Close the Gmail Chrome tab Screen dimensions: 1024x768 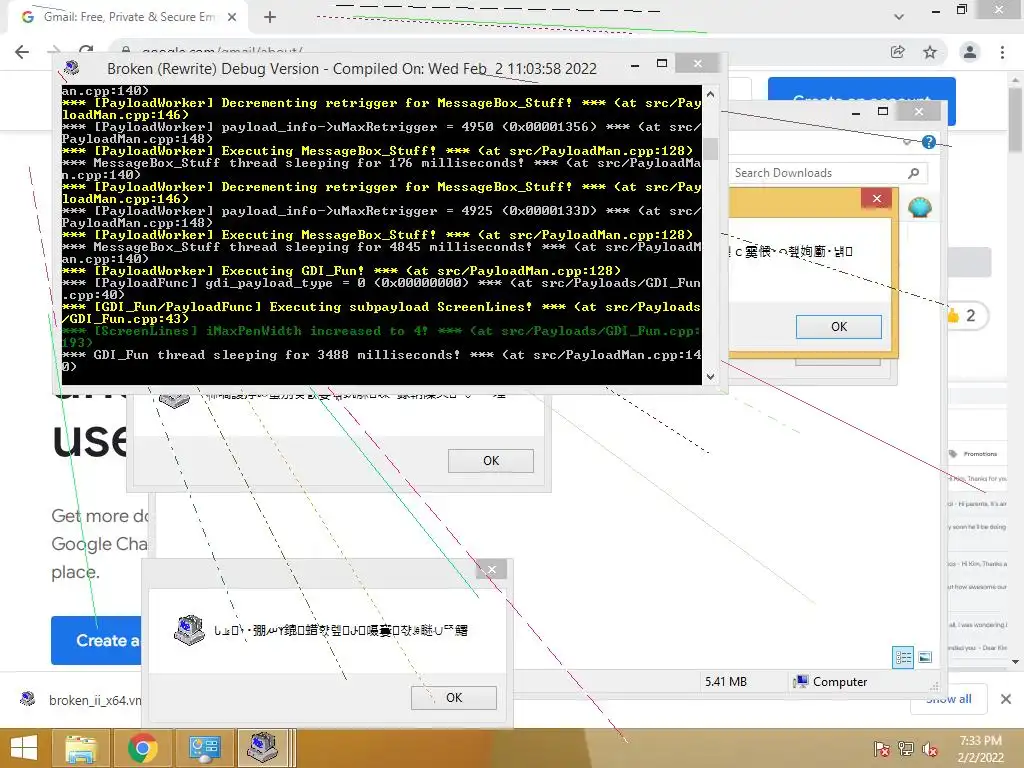232,18
